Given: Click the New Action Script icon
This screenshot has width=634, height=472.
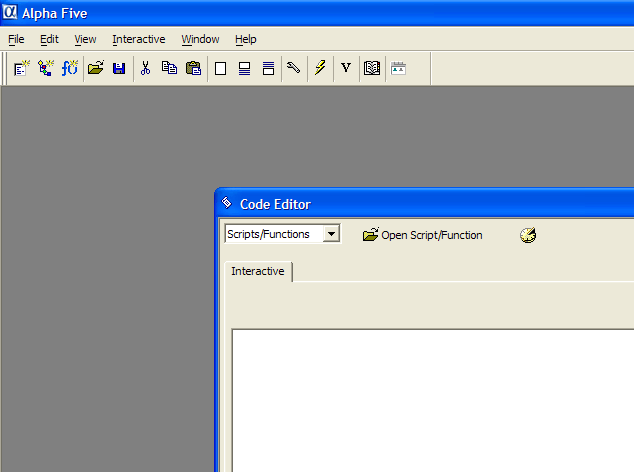Looking at the screenshot, I should [x=46, y=68].
